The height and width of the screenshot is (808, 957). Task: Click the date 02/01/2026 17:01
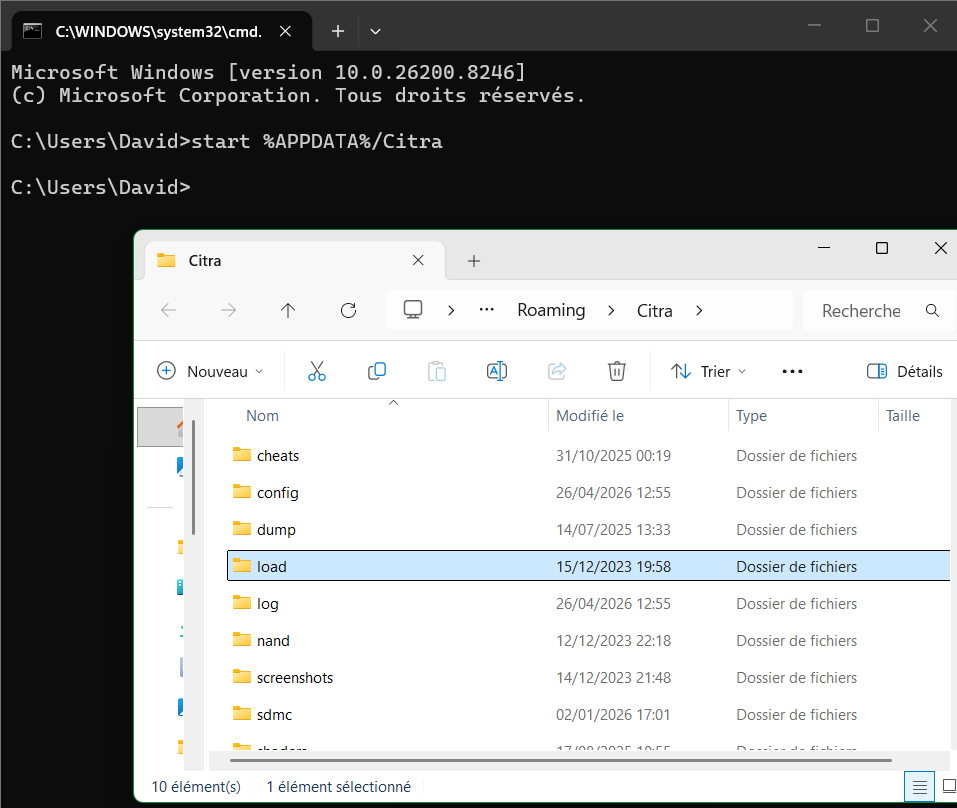click(x=613, y=715)
